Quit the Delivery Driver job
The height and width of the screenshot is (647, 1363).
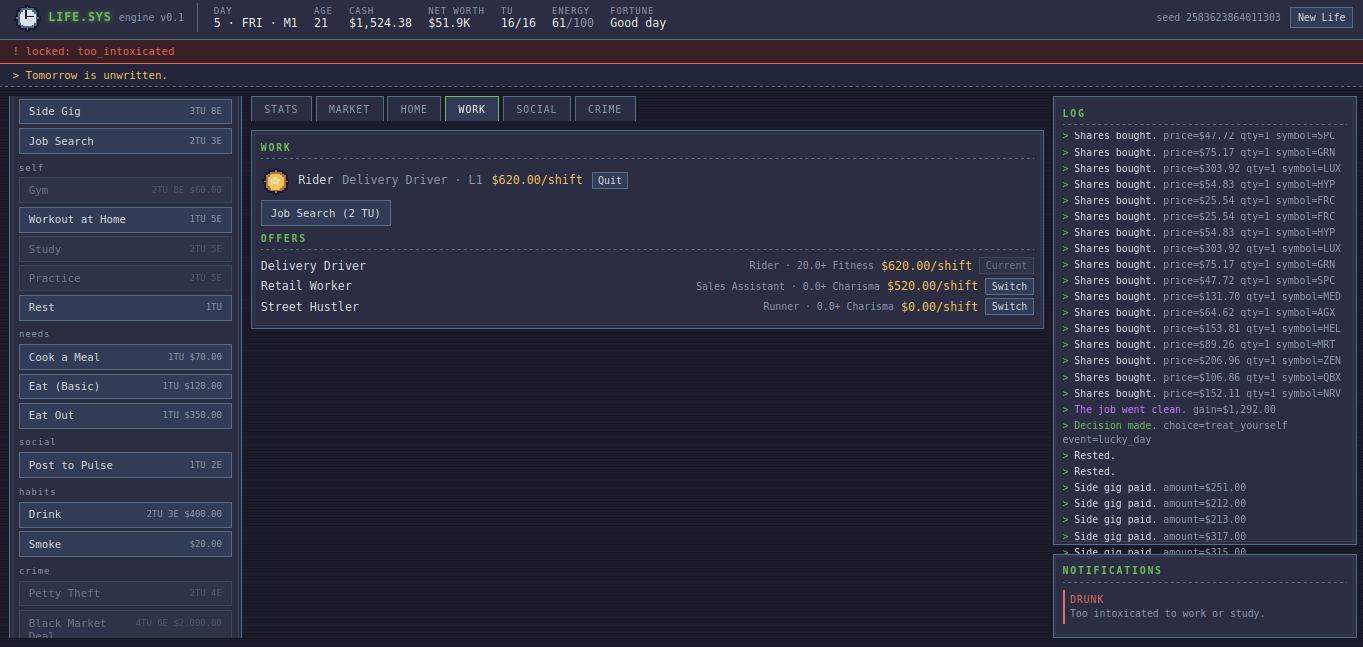(610, 181)
